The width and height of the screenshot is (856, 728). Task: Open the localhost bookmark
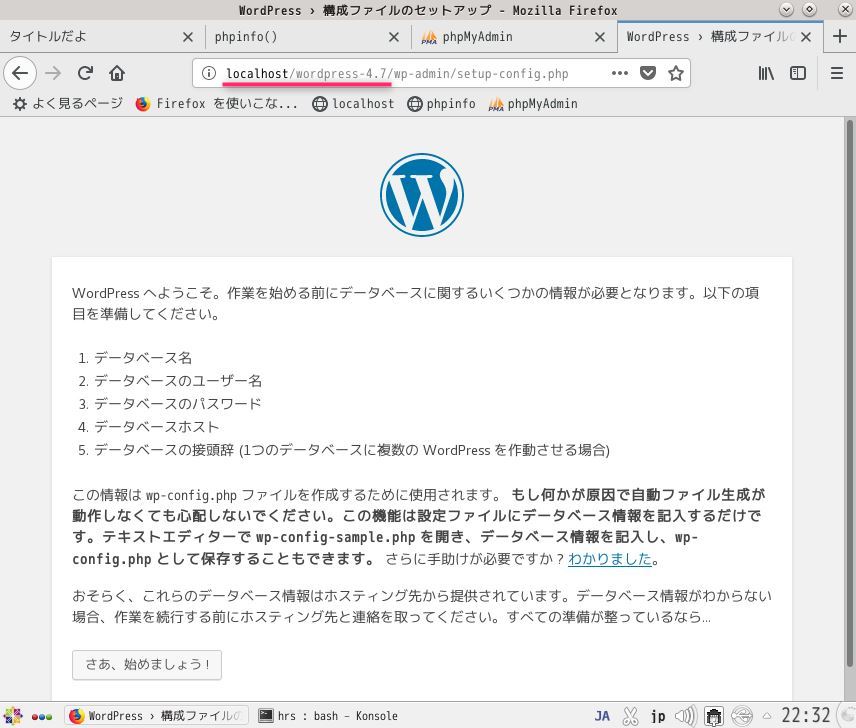point(353,104)
